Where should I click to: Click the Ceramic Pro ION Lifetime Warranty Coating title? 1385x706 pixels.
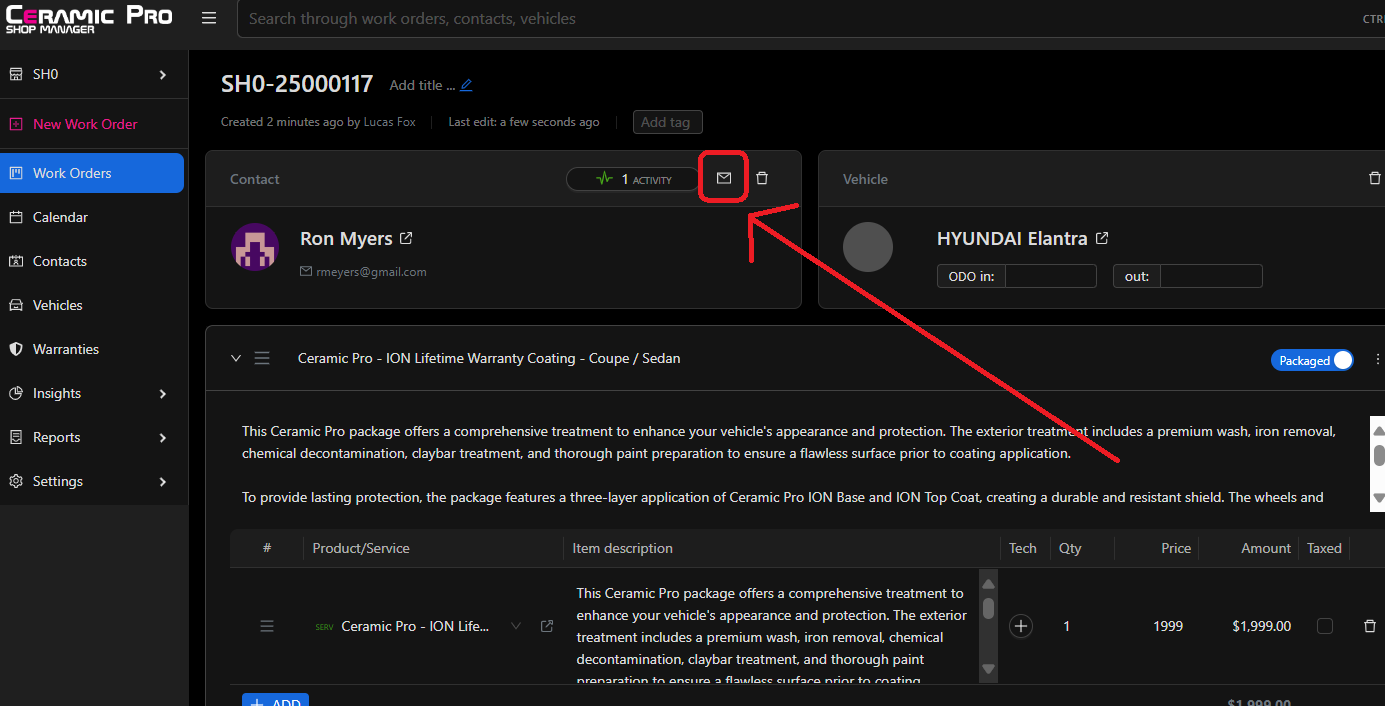click(489, 358)
